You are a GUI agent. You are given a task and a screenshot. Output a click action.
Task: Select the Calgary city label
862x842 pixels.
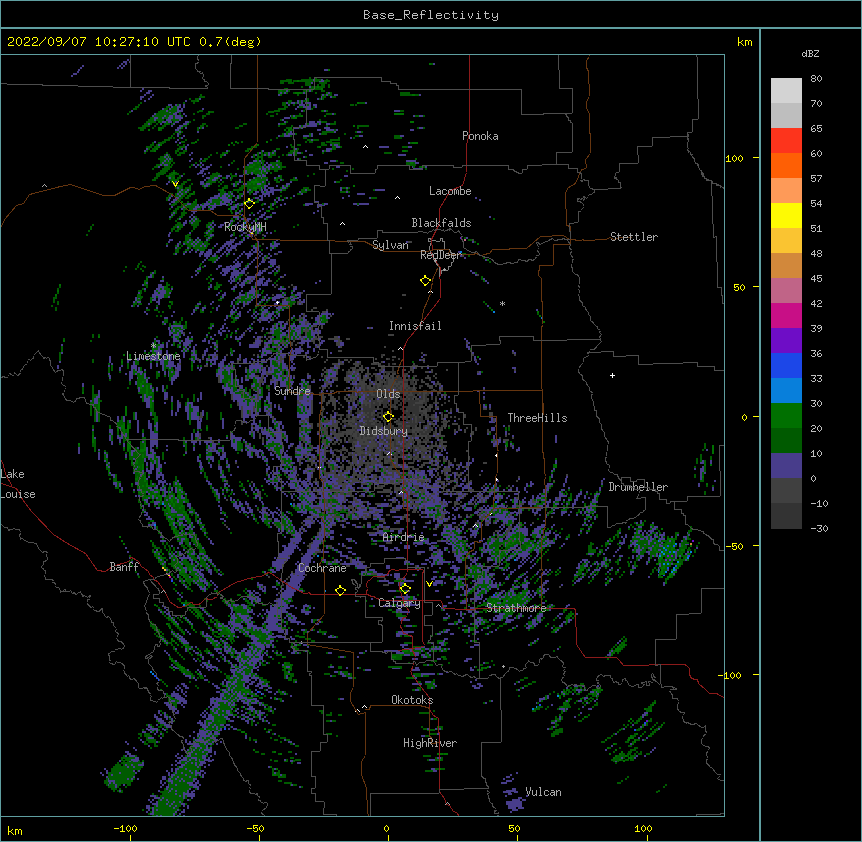pos(399,603)
